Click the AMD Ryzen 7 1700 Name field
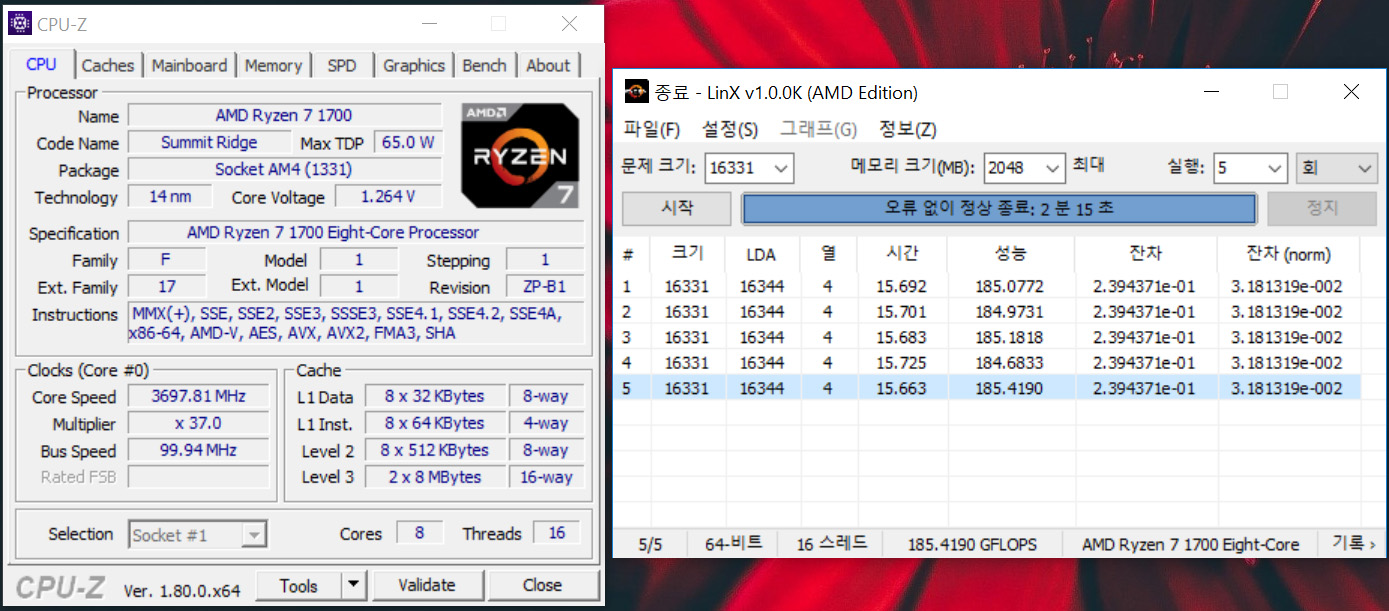Image resolution: width=1389 pixels, height=611 pixels. pos(284,115)
